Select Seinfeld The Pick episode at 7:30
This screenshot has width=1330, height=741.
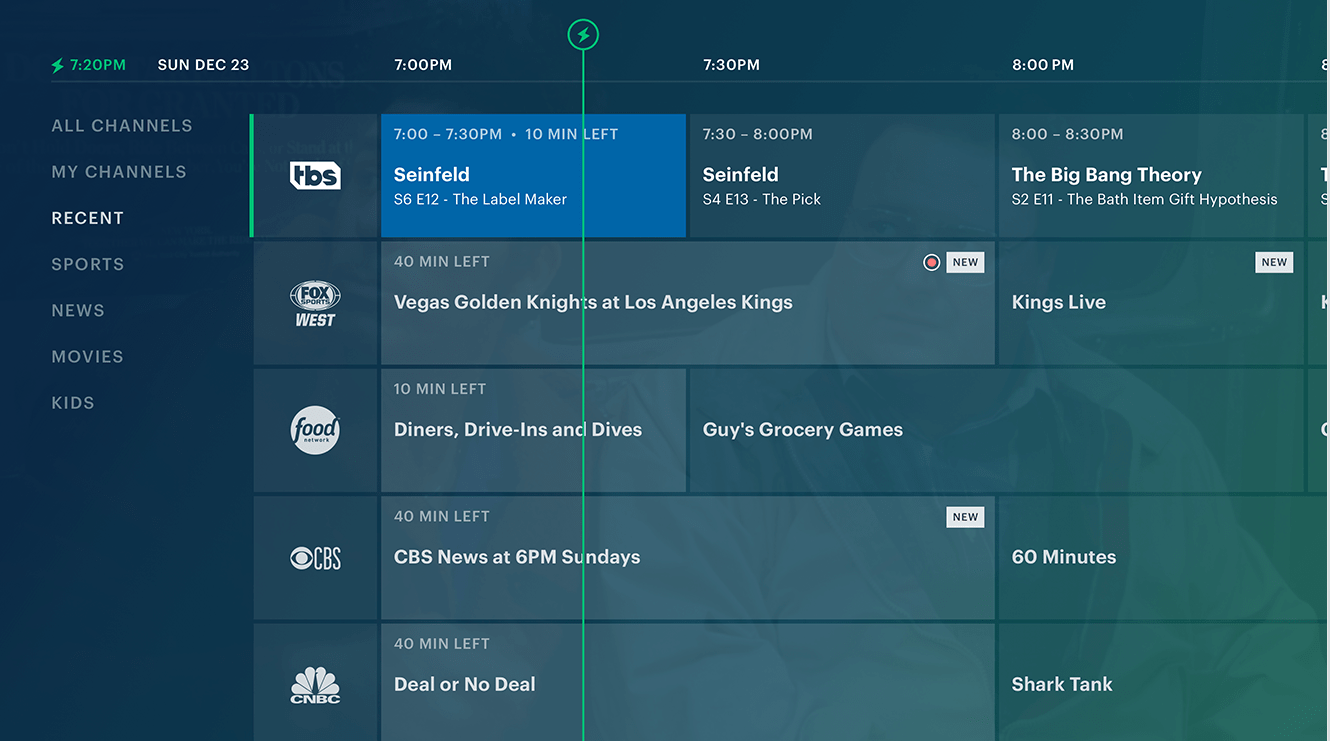tap(842, 176)
